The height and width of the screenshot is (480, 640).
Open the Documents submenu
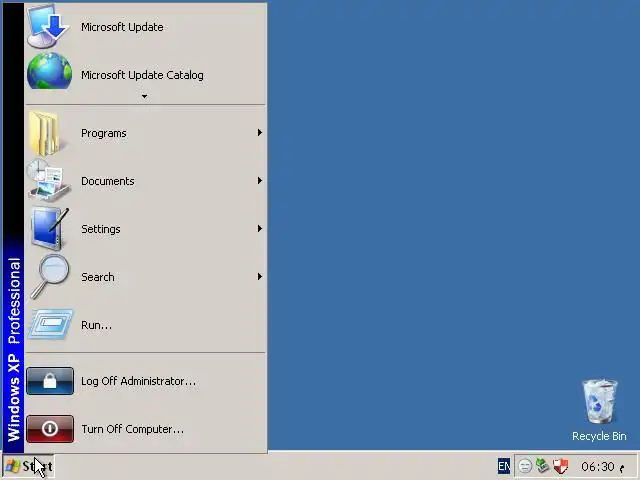(146, 181)
